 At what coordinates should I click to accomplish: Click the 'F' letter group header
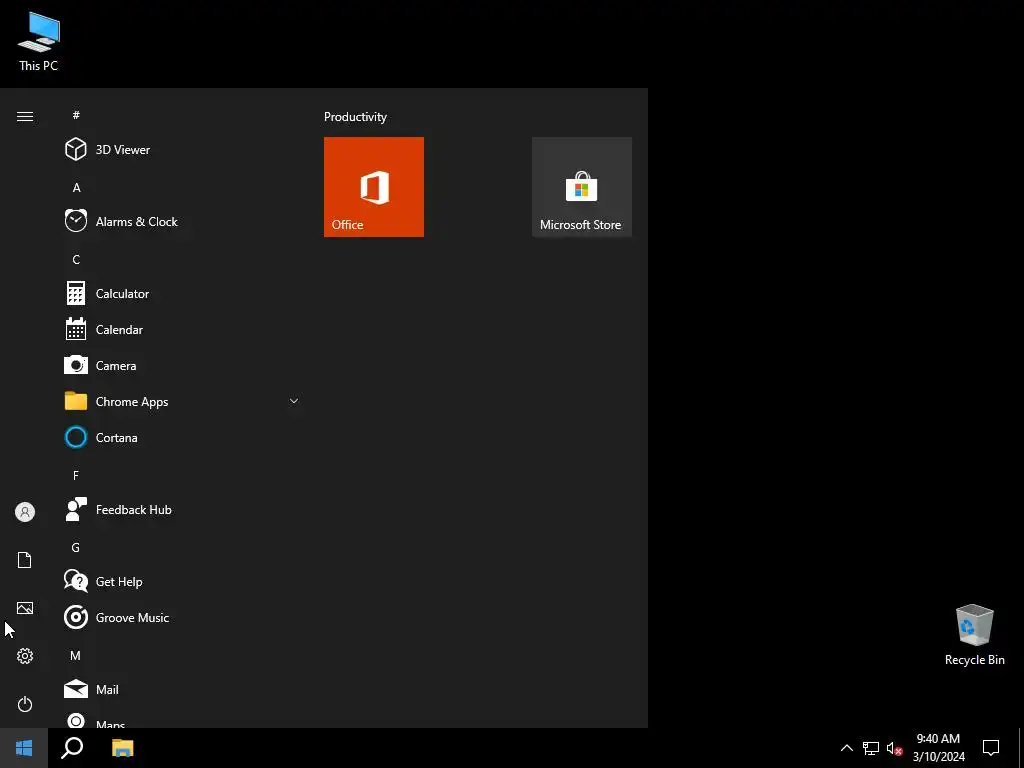[76, 475]
